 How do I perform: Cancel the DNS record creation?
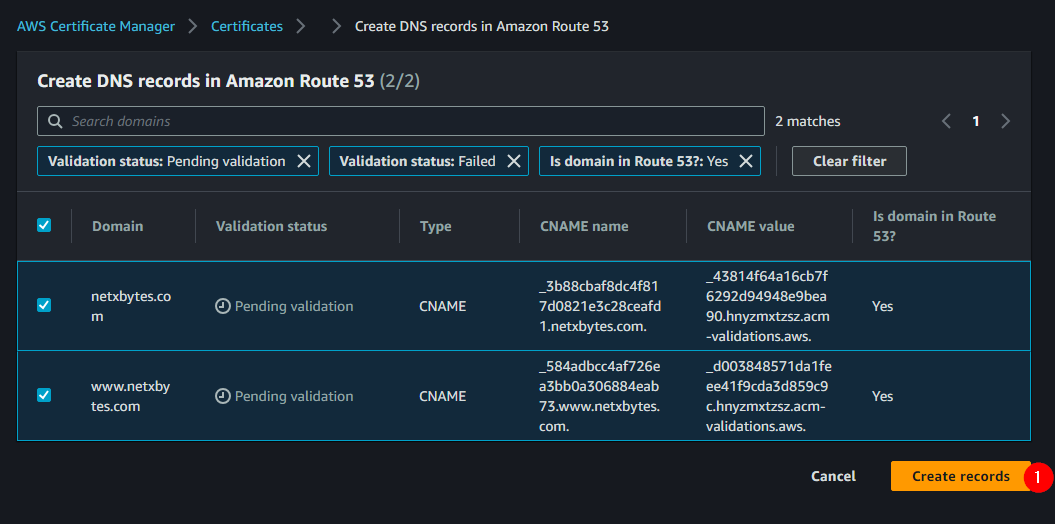pos(833,476)
